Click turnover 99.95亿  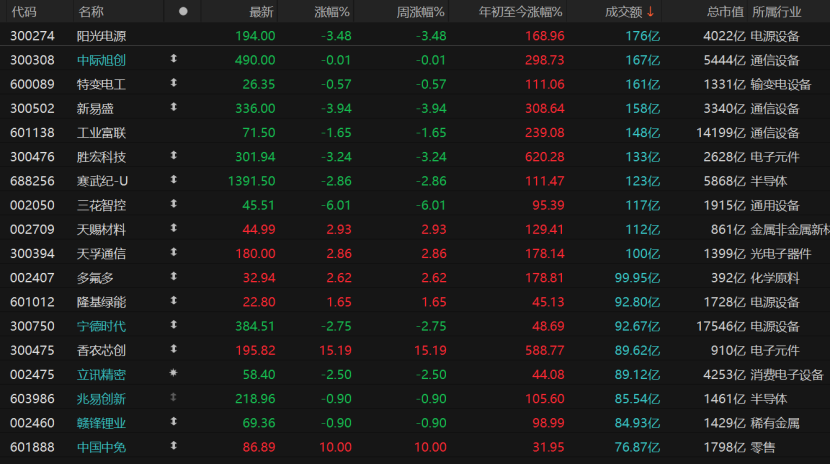tap(637, 278)
